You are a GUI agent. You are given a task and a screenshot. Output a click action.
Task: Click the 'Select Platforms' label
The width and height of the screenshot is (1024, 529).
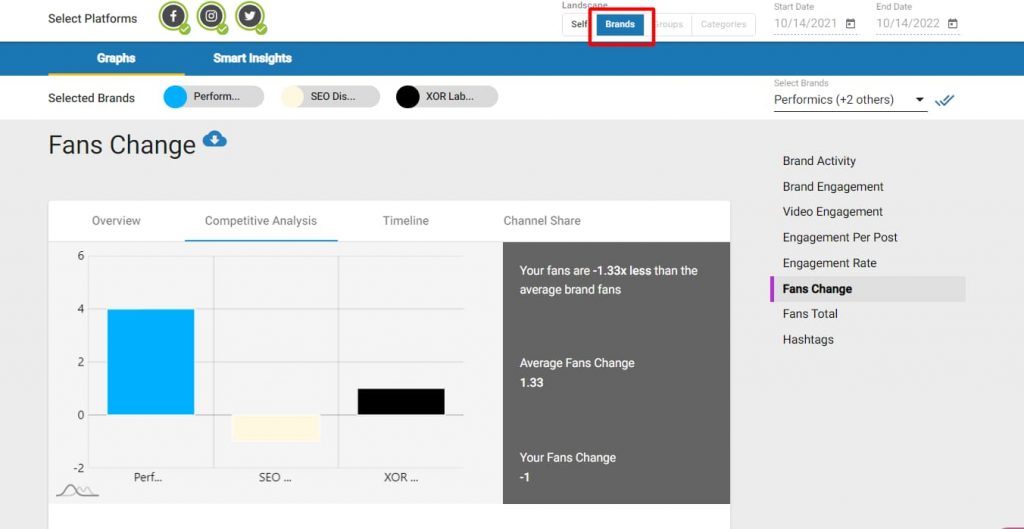[93, 18]
